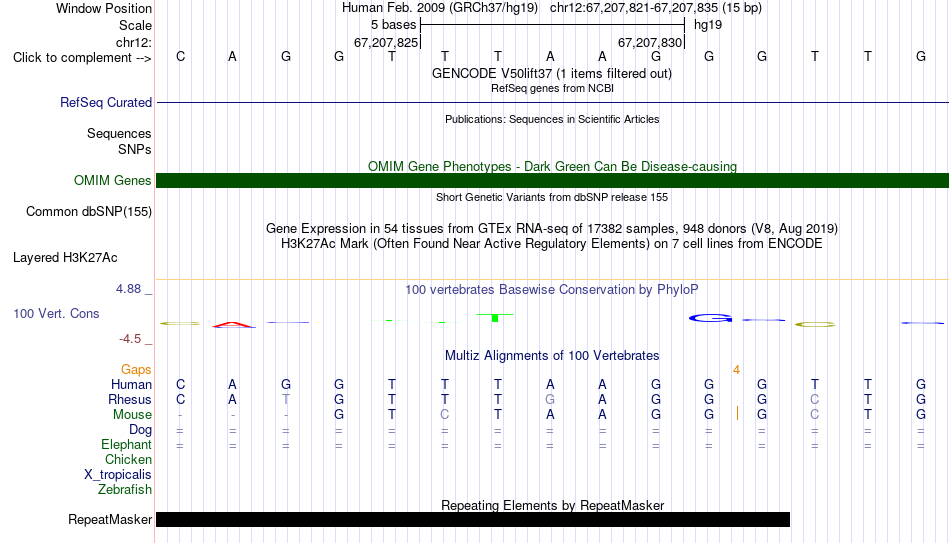The width and height of the screenshot is (950, 543).
Task: Click 'Short Genetic Variants from dbSNP release 155'
Action: [x=552, y=198]
